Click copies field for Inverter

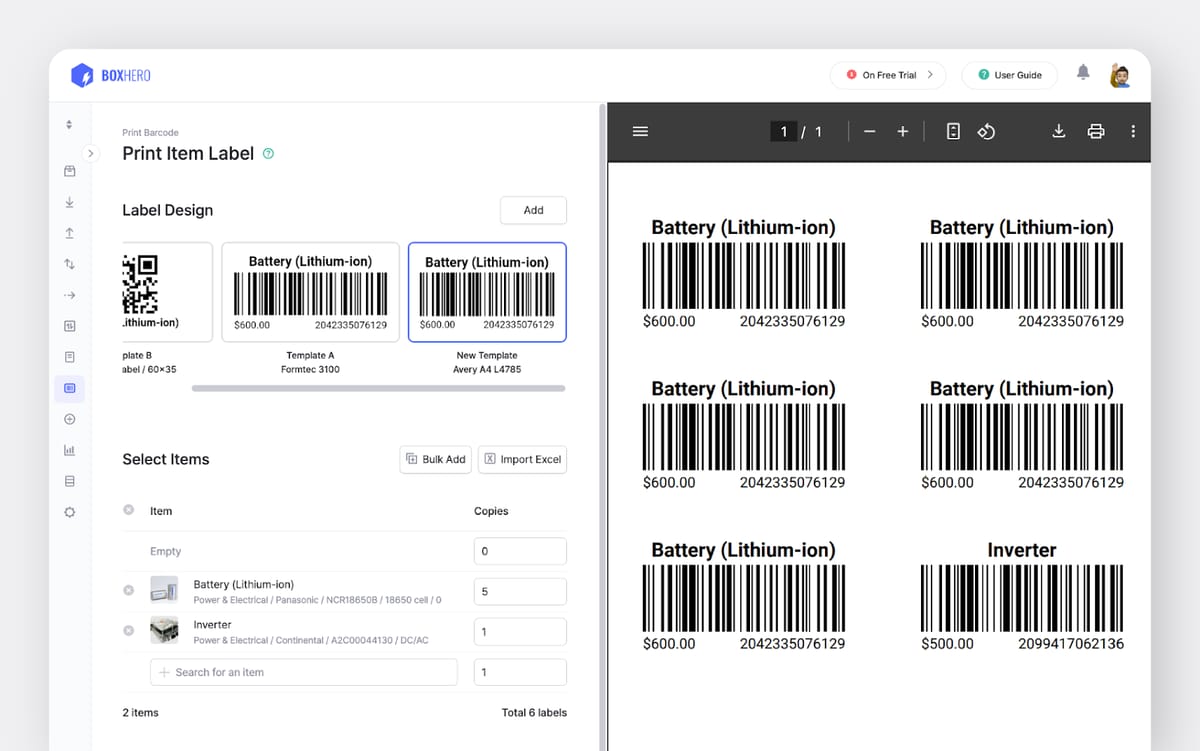pyautogui.click(x=520, y=632)
